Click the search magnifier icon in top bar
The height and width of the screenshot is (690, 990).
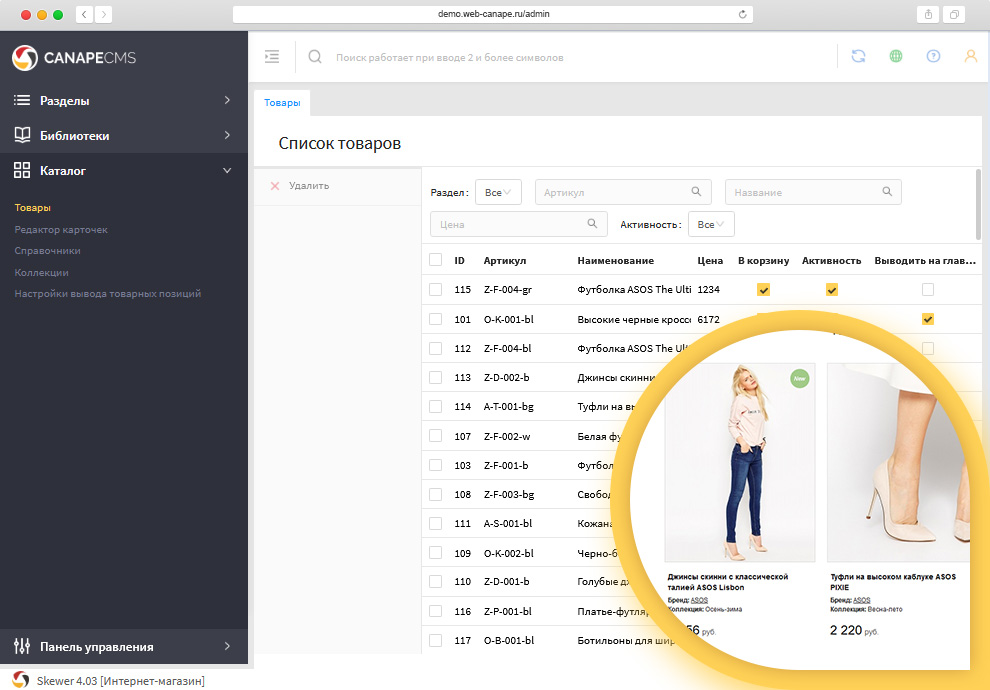point(315,57)
